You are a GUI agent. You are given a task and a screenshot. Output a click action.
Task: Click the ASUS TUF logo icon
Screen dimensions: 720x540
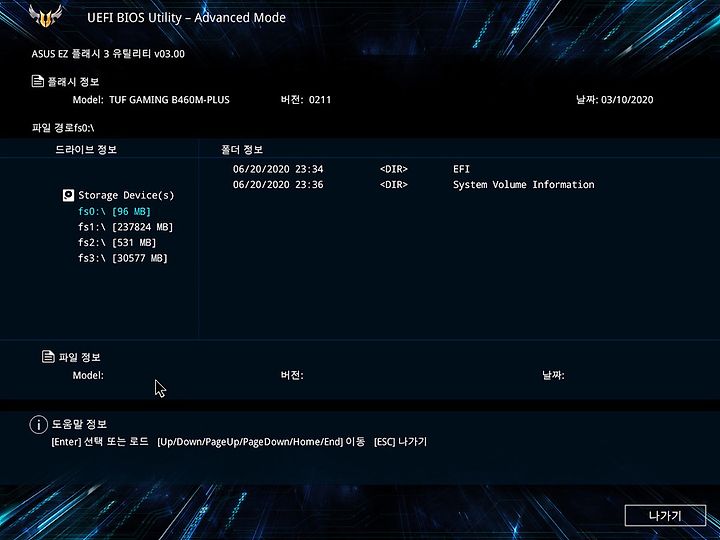(x=45, y=16)
